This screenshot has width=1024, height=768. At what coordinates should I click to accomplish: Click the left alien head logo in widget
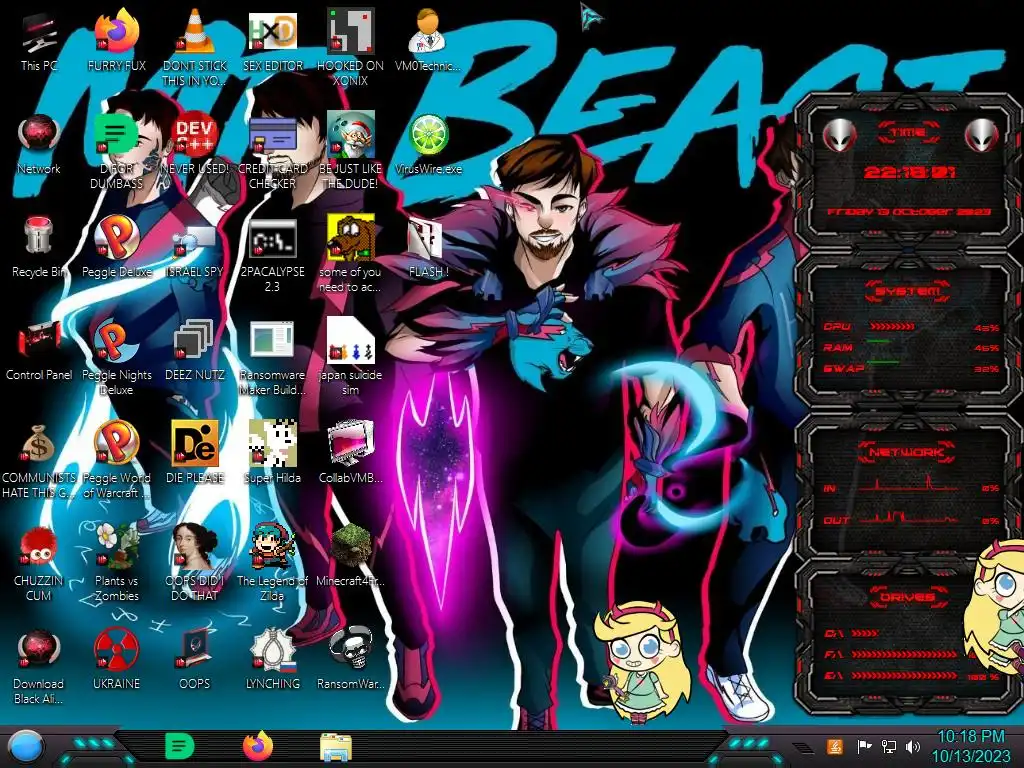839,135
